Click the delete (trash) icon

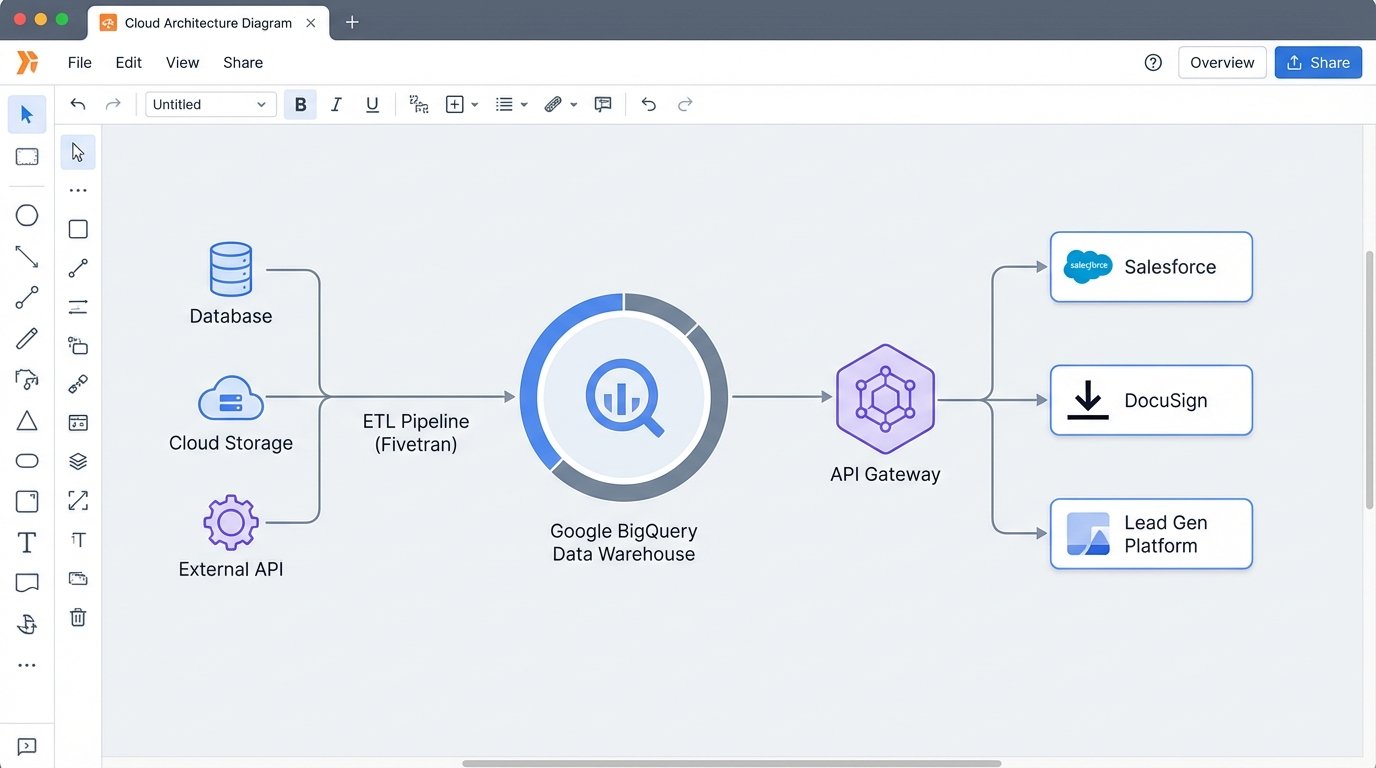(77, 617)
